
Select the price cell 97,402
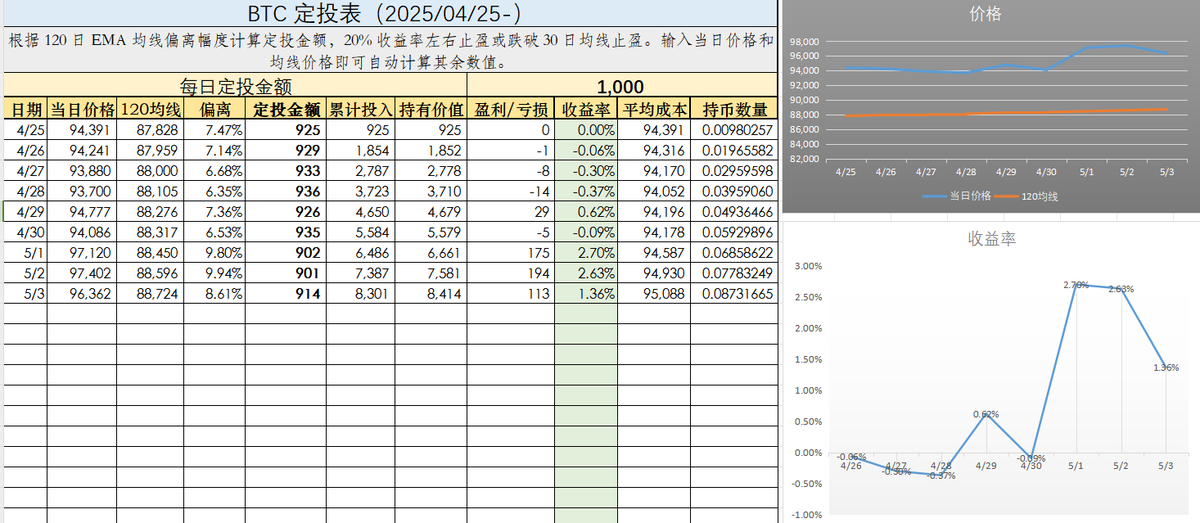82,273
